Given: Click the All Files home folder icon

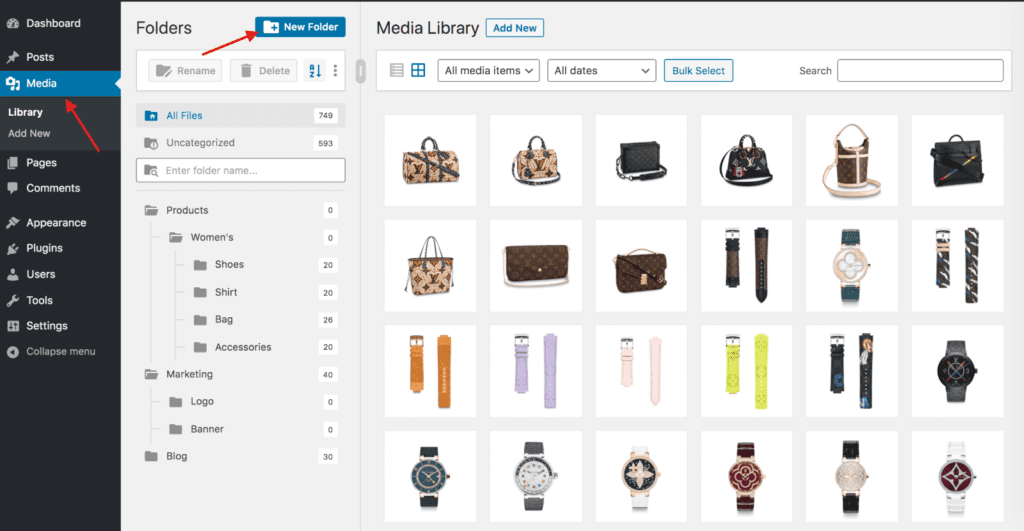Looking at the screenshot, I should point(151,116).
